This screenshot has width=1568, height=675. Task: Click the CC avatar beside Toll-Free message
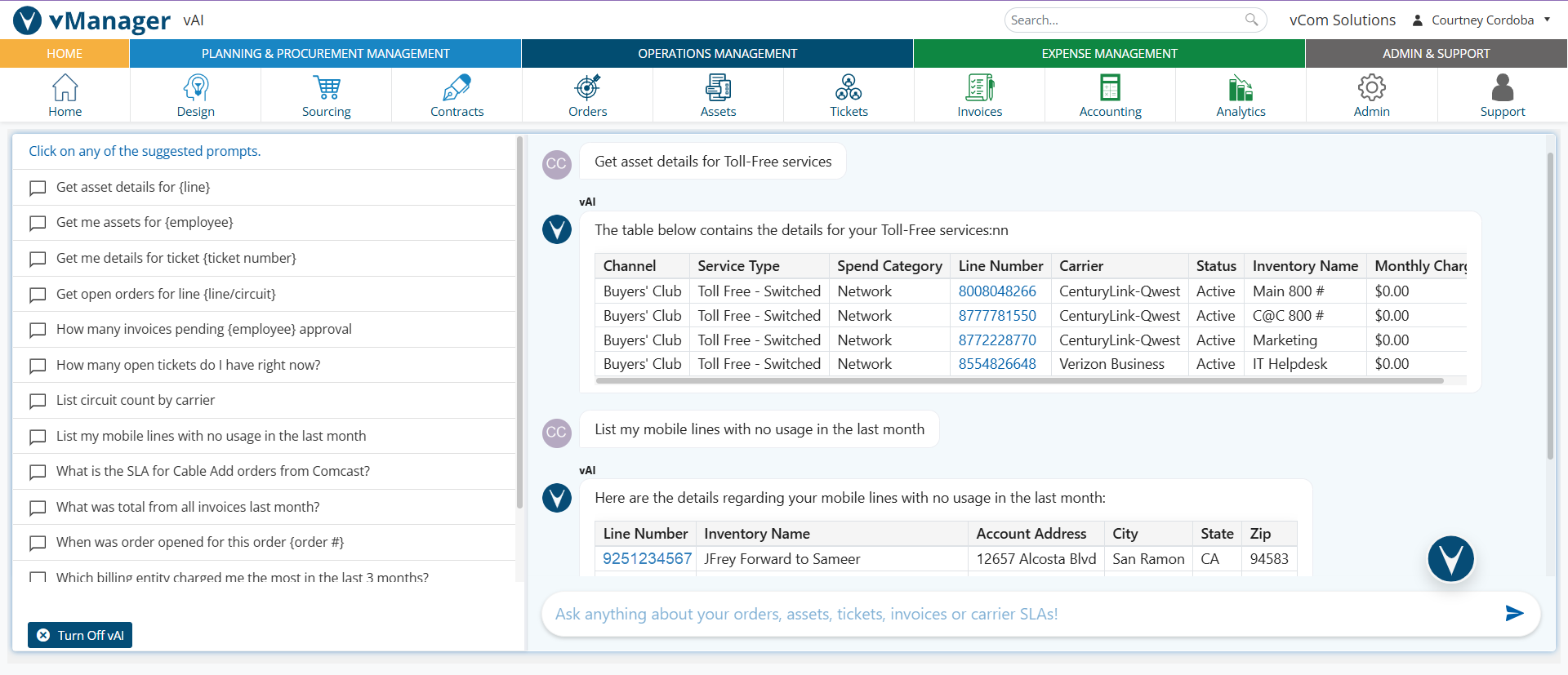pyautogui.click(x=556, y=163)
